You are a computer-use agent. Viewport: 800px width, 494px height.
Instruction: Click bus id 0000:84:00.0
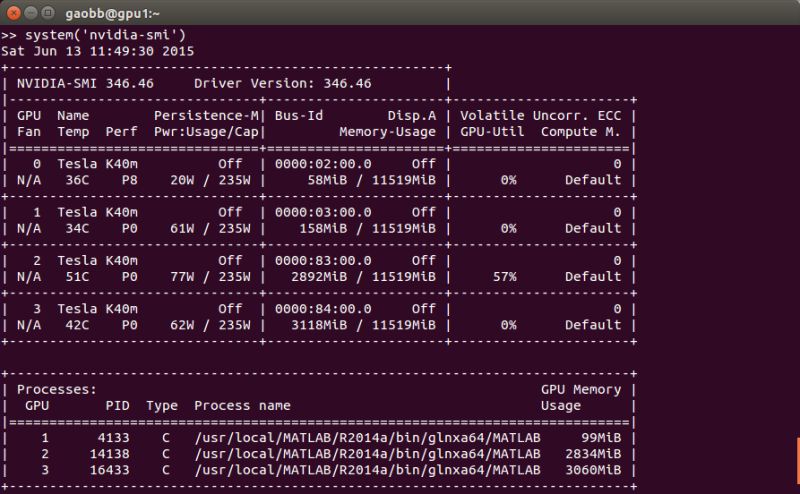point(323,309)
